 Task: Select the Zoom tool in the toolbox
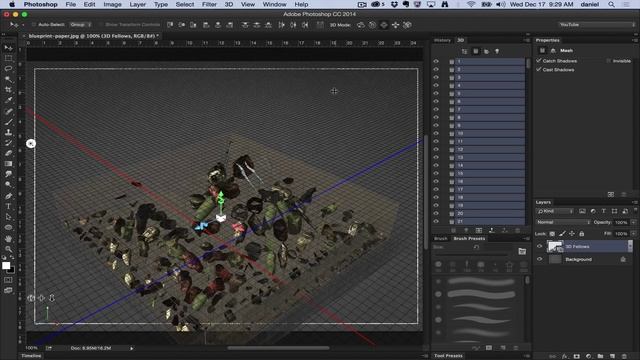[8, 249]
